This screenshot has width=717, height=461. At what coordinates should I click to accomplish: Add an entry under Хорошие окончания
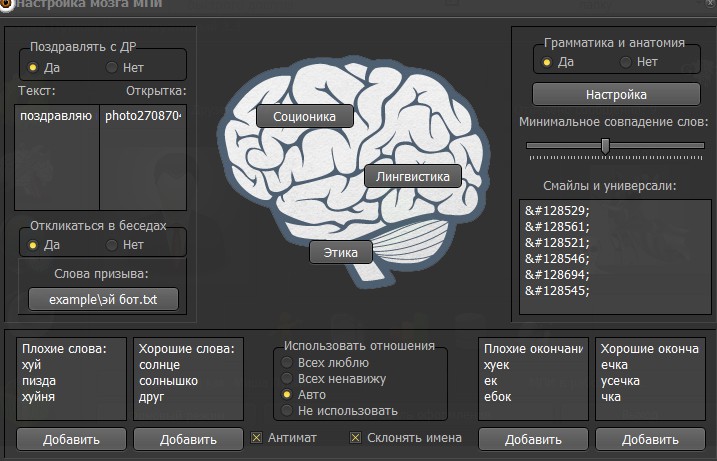tap(650, 440)
